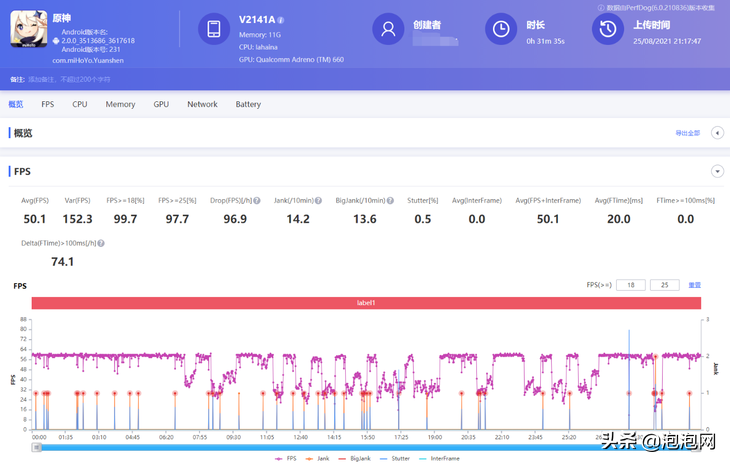The image size is (730, 464).
Task: Select the red label1 bar
Action: (x=366, y=303)
